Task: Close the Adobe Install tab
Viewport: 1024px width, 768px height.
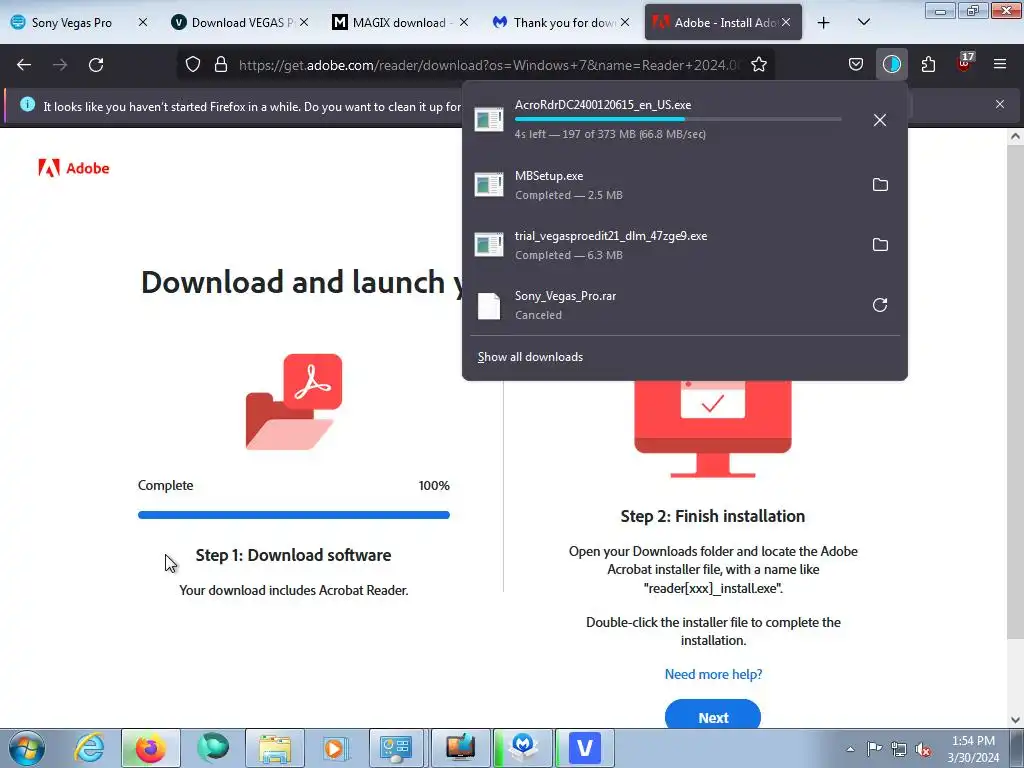Action: tap(786, 23)
